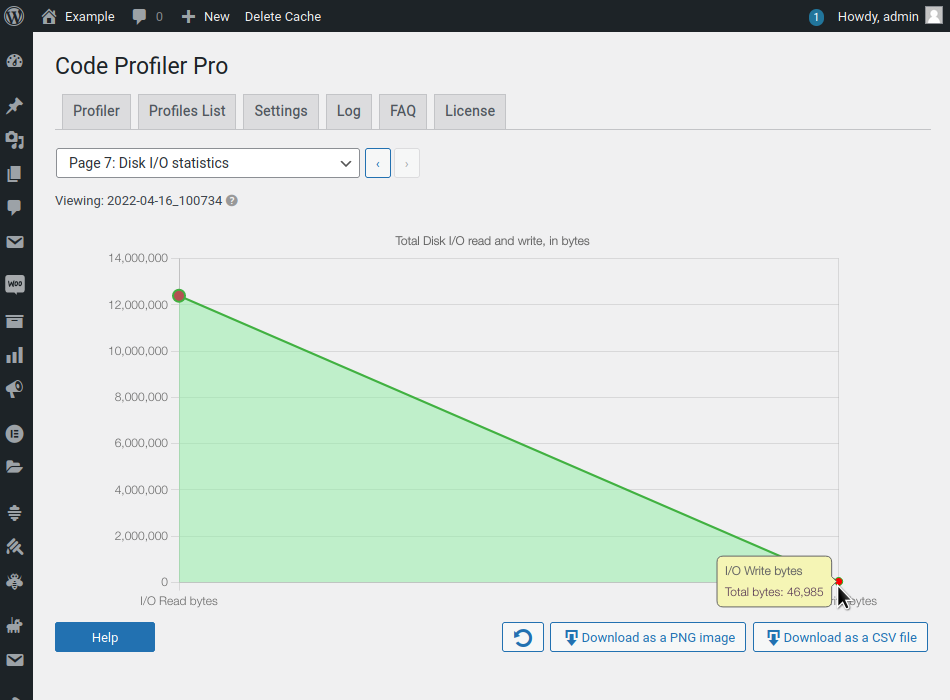This screenshot has height=700, width=950.
Task: Open Comments icon in sidebar
Action: (15, 208)
